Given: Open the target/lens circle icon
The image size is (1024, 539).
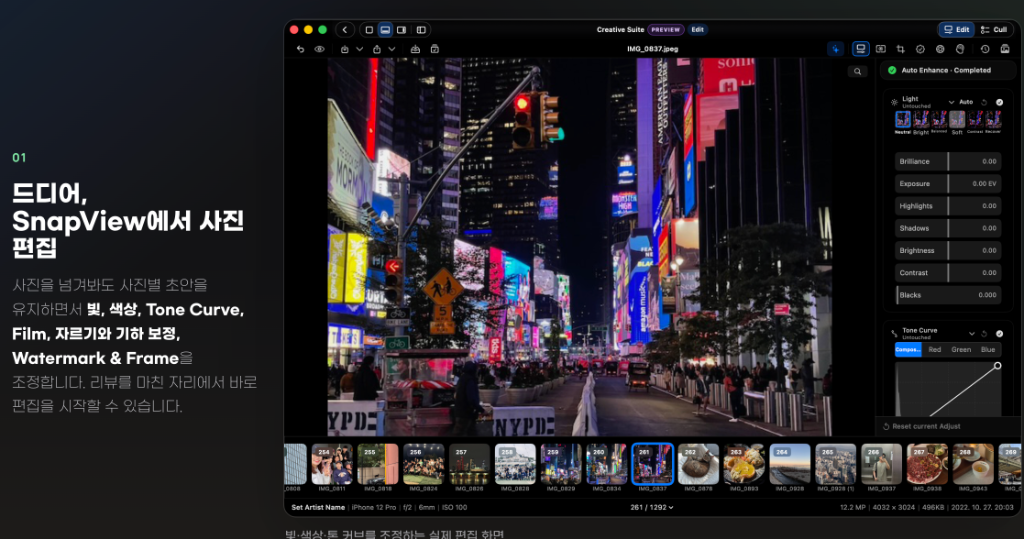Looking at the screenshot, I should [940, 49].
